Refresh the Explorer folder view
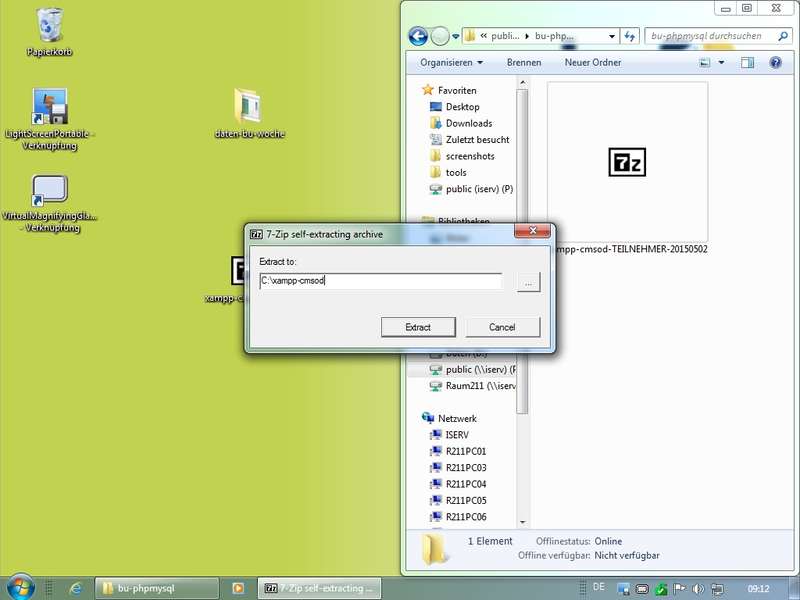This screenshot has width=800, height=600. pyautogui.click(x=630, y=36)
